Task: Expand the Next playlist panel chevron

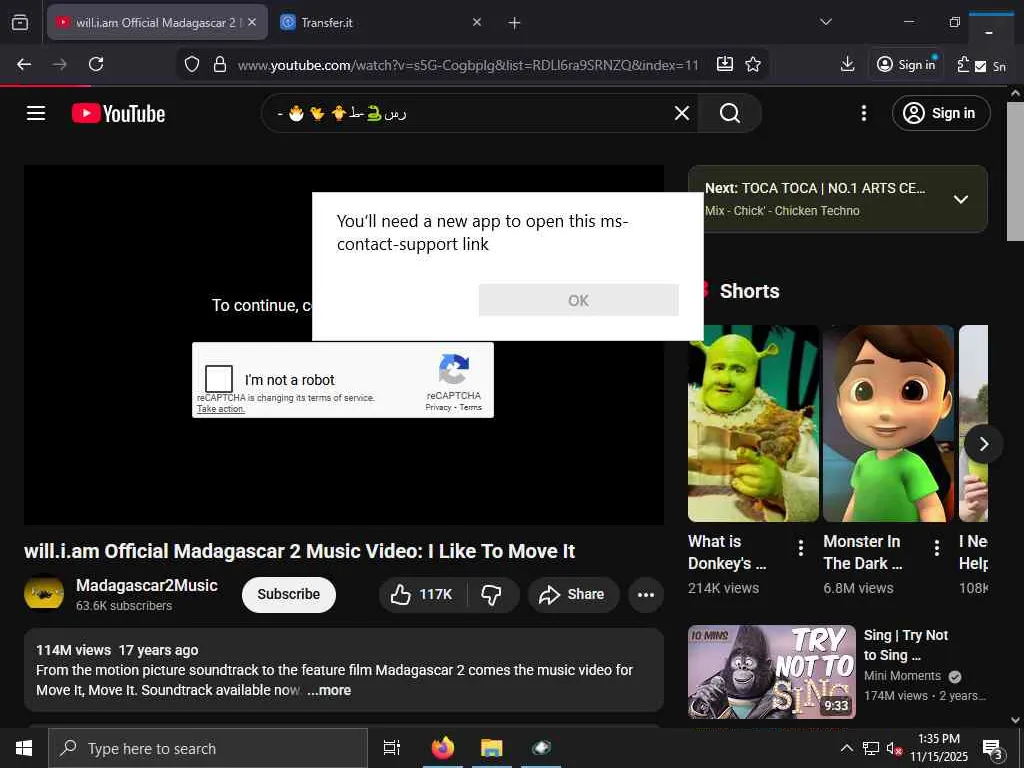Action: click(961, 199)
